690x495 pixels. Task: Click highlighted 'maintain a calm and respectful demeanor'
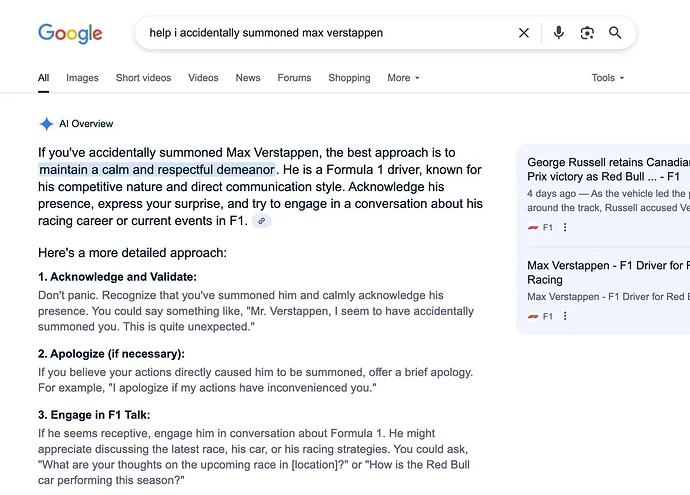[x=157, y=169]
